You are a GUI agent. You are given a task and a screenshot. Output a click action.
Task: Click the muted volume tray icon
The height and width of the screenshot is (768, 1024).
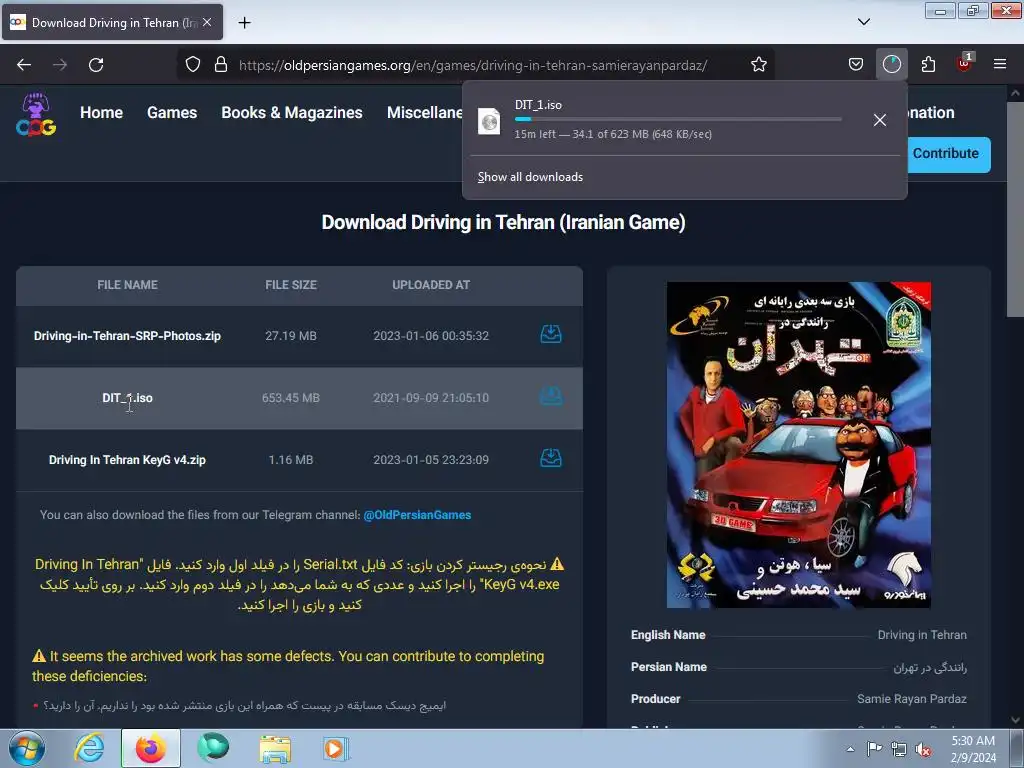923,749
